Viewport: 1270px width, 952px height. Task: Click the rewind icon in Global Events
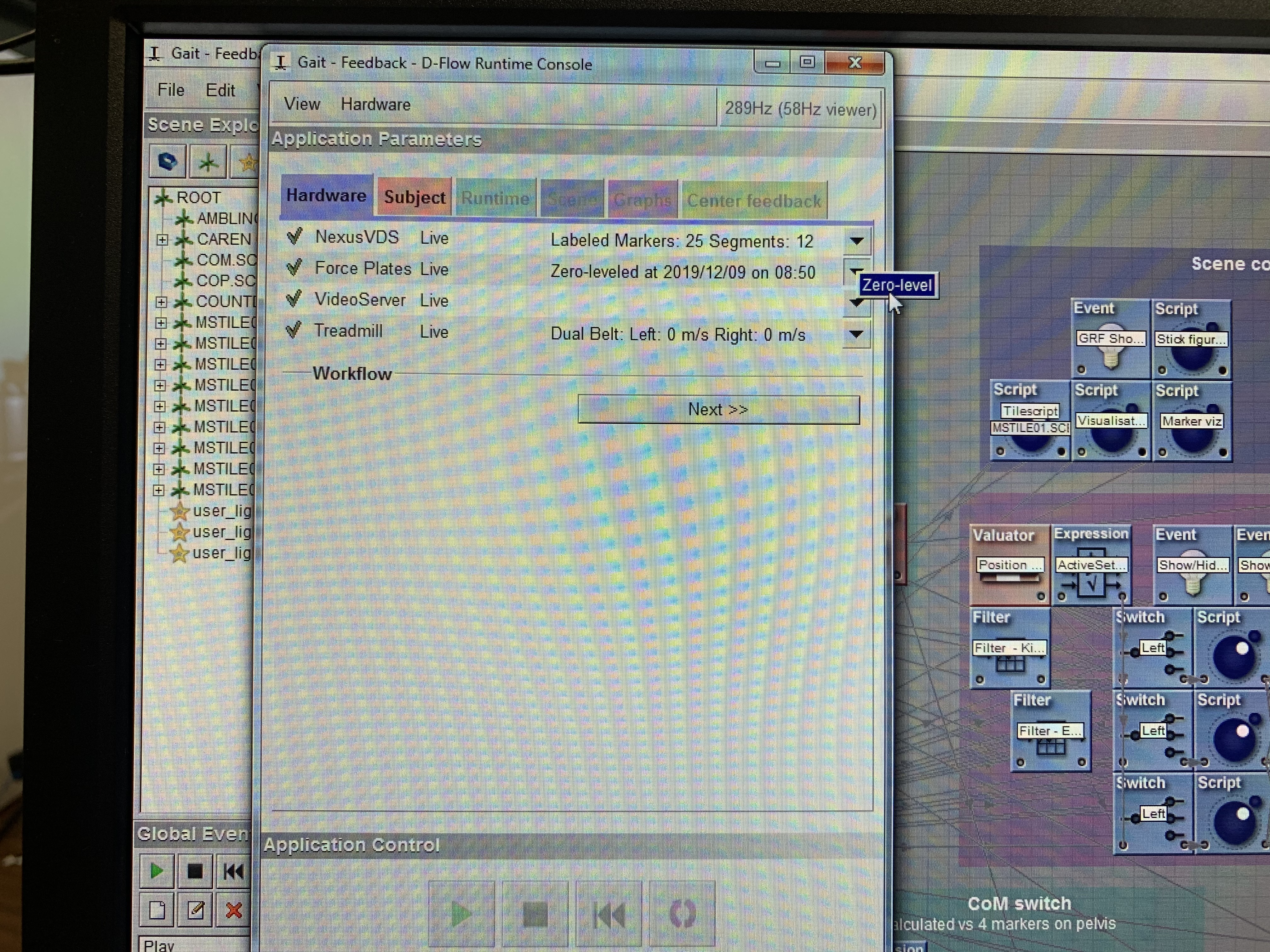pos(233,871)
